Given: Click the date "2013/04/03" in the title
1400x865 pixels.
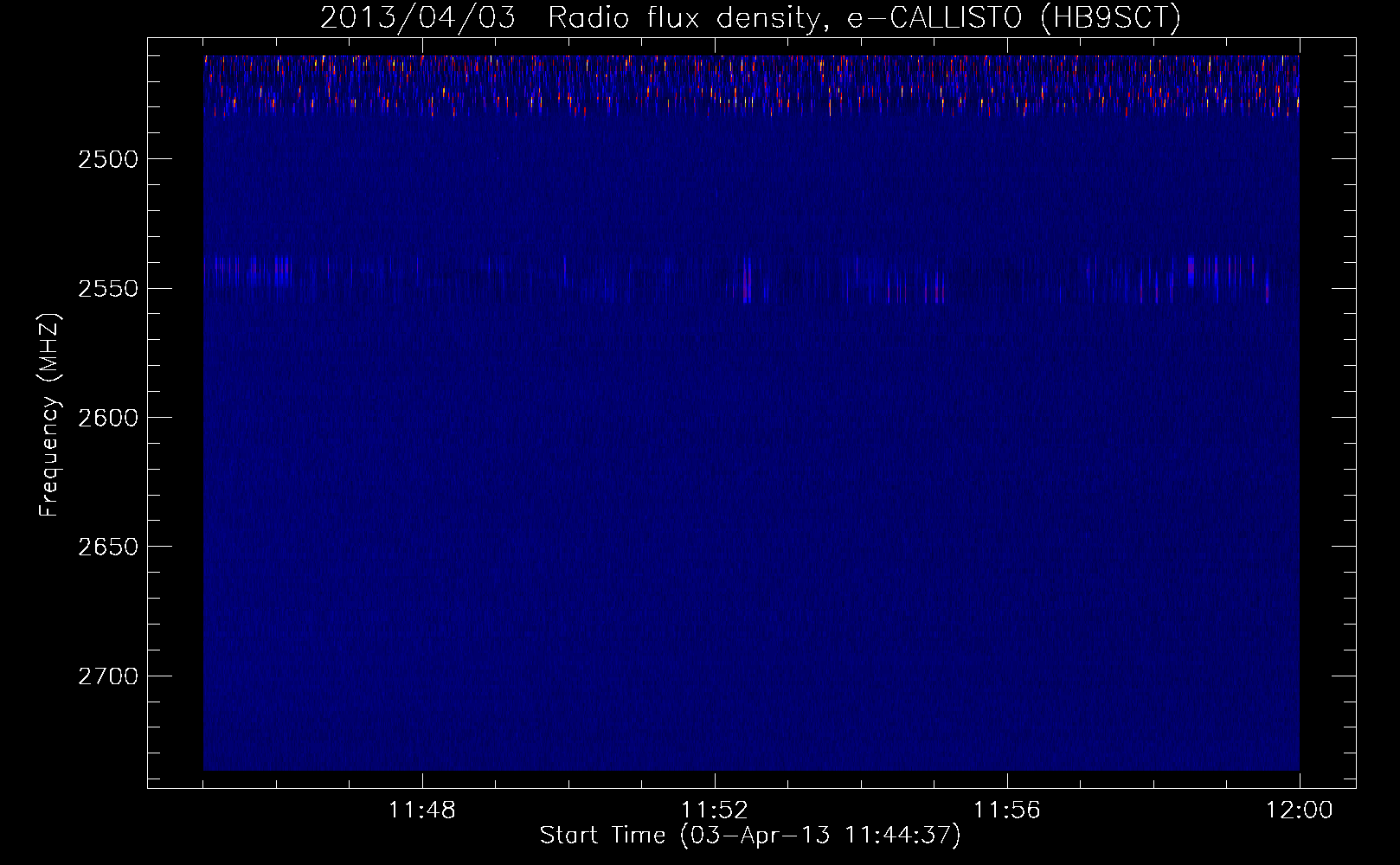Looking at the screenshot, I should click(x=418, y=17).
